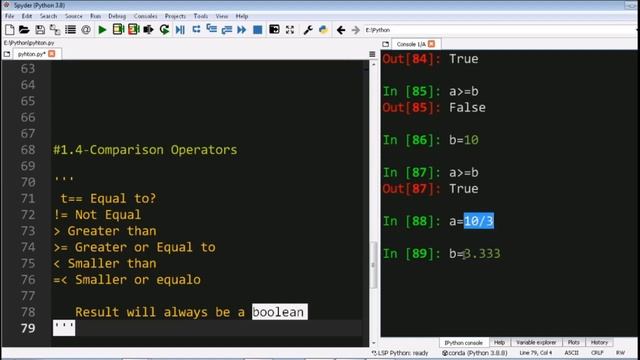Open the Edit menu
The width and height of the screenshot is (640, 360).
[27, 16]
